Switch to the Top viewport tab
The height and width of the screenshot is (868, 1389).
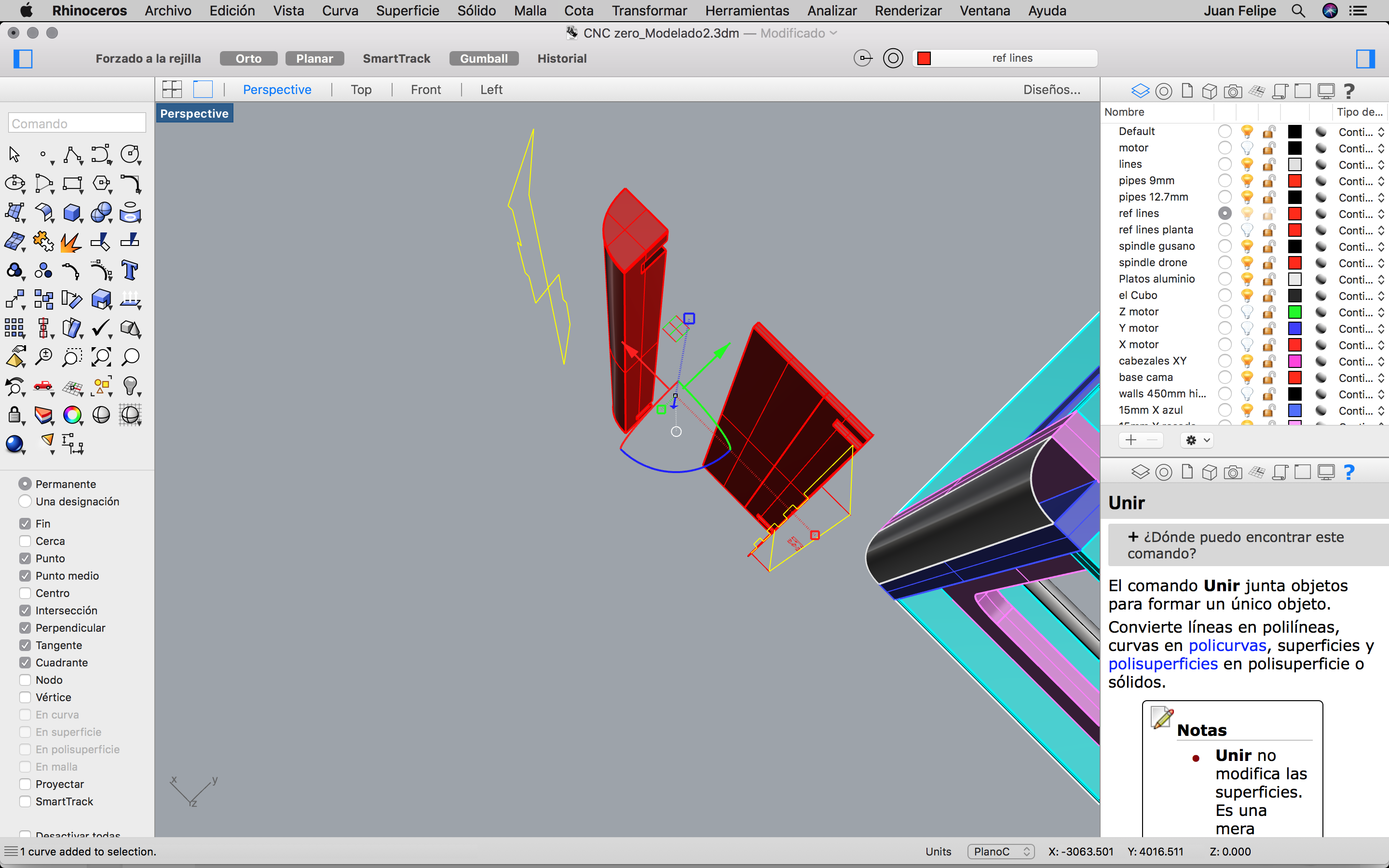click(x=361, y=90)
